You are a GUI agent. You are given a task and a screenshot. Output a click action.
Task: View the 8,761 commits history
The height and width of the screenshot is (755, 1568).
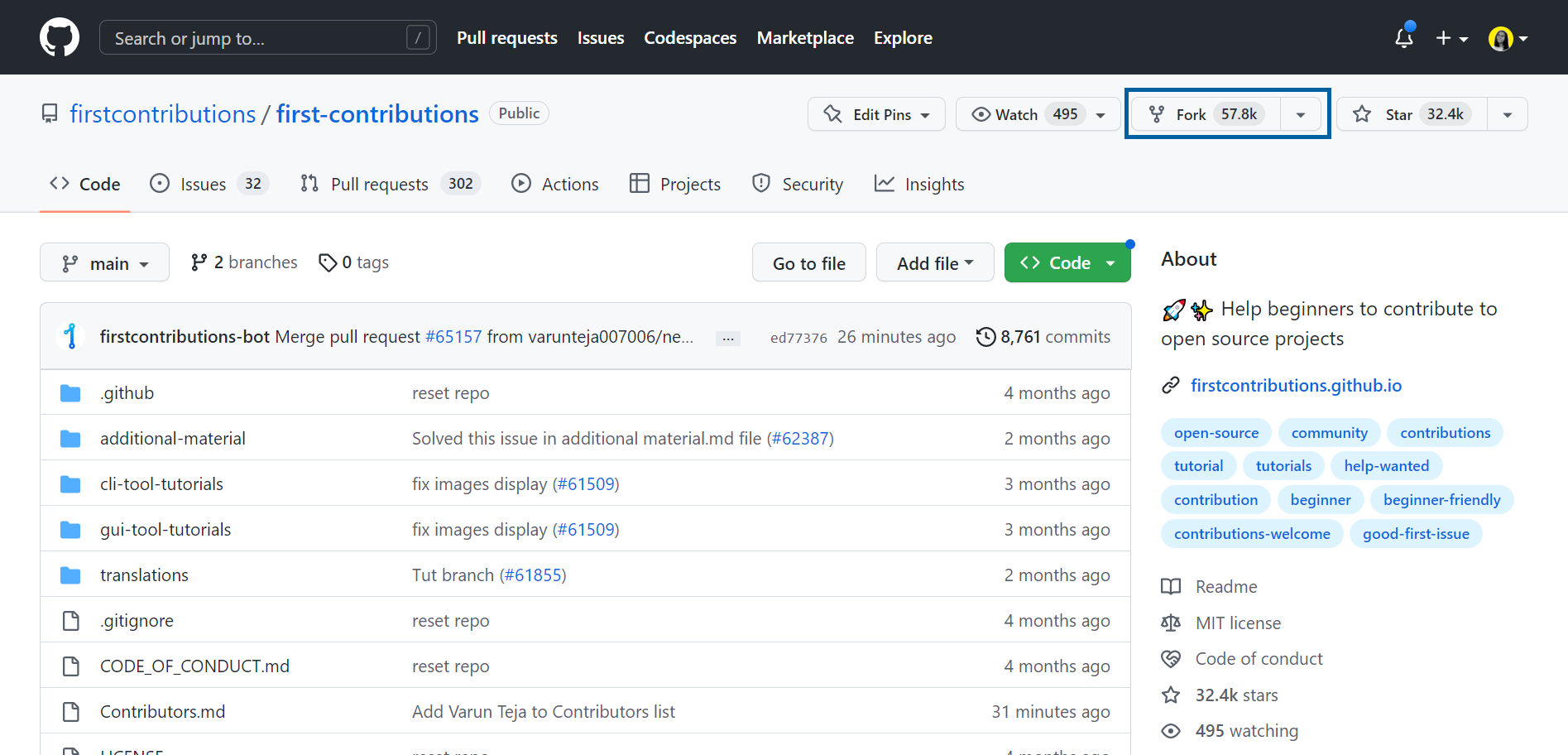[1043, 337]
